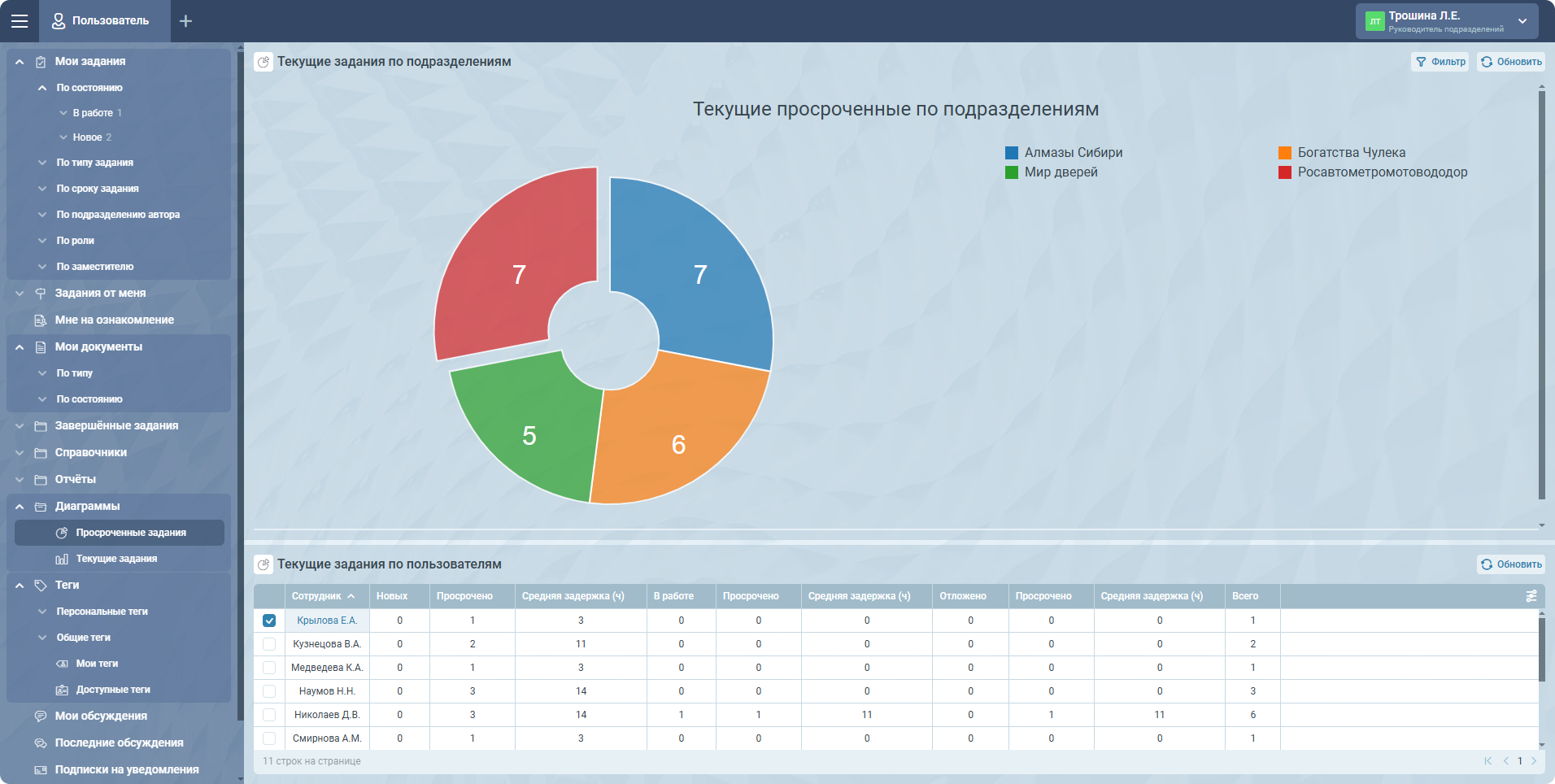Check the Кузнецова В.А. row checkbox
Screen dimensions: 1555x784
click(269, 644)
